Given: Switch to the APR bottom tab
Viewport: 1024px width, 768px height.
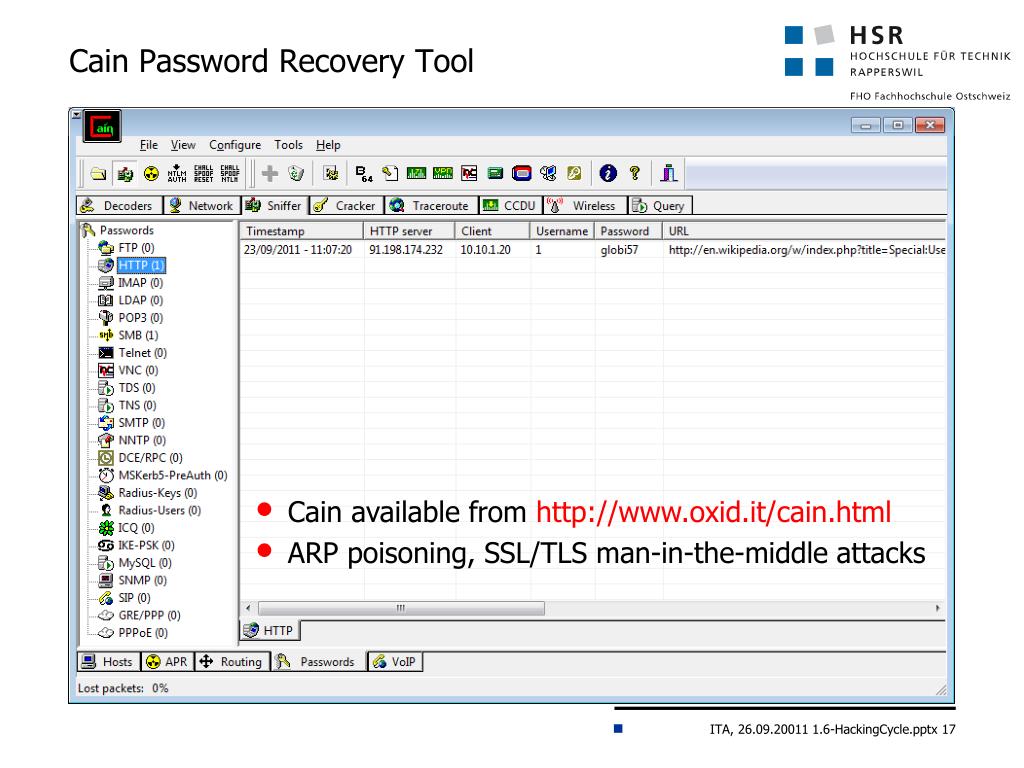Looking at the screenshot, I should click(x=167, y=662).
